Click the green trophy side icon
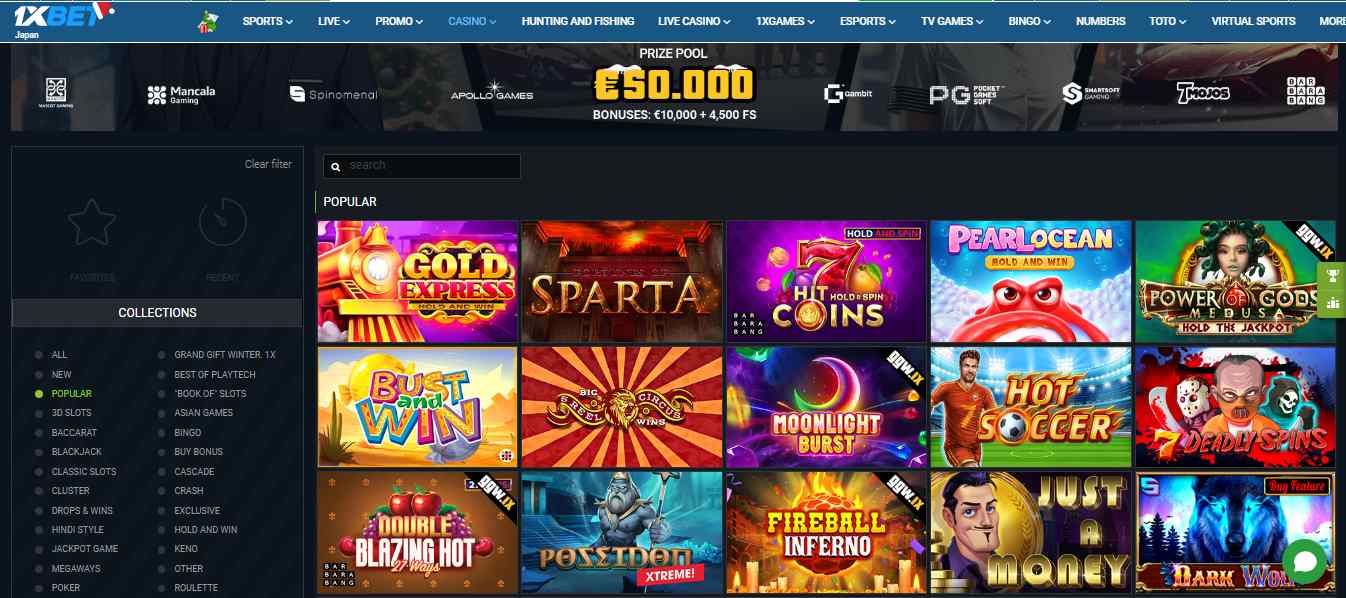Image resolution: width=1346 pixels, height=598 pixels. pos(1332,277)
